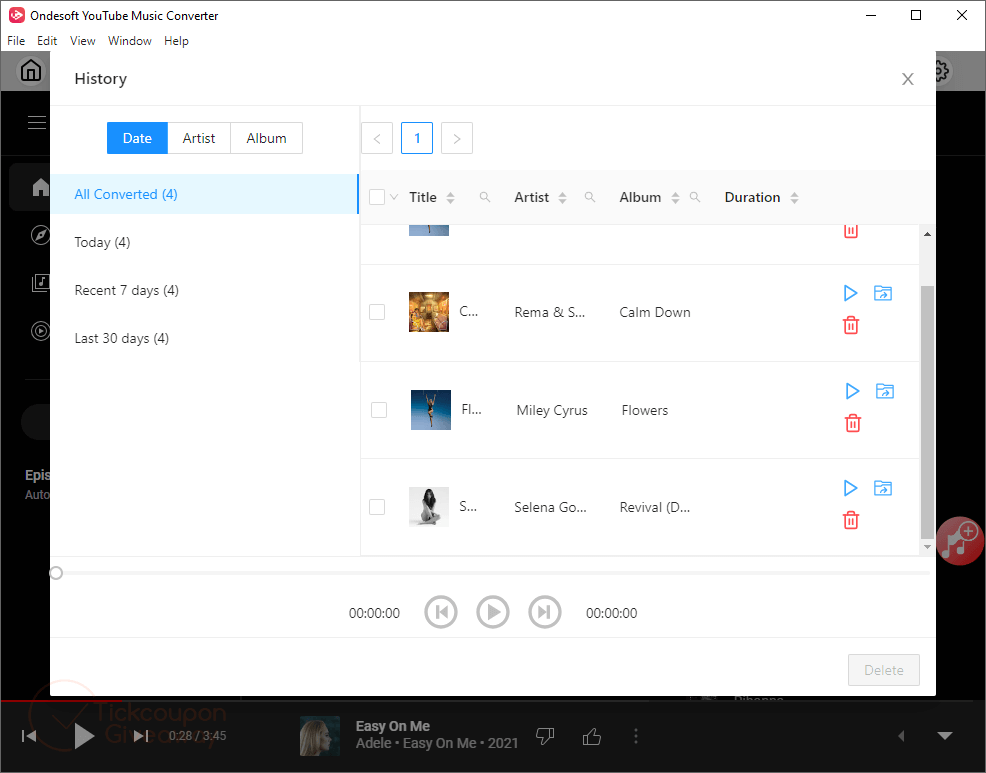Skip to next track in History player
This screenshot has width=986, height=773.
click(545, 612)
